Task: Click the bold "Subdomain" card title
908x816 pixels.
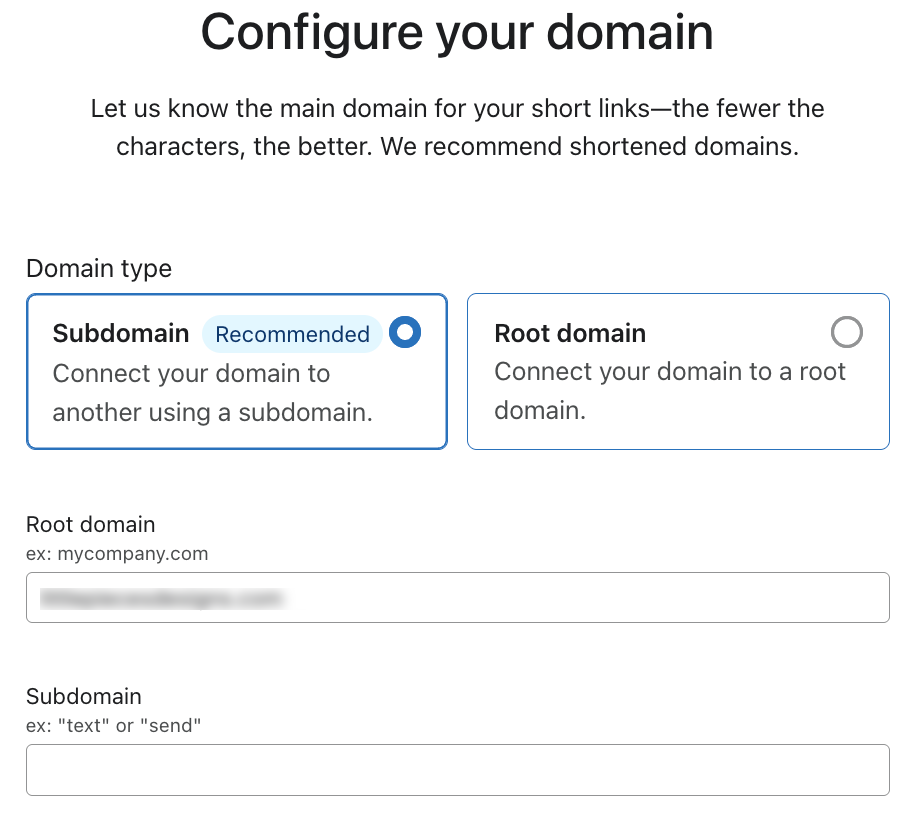Action: coord(121,333)
